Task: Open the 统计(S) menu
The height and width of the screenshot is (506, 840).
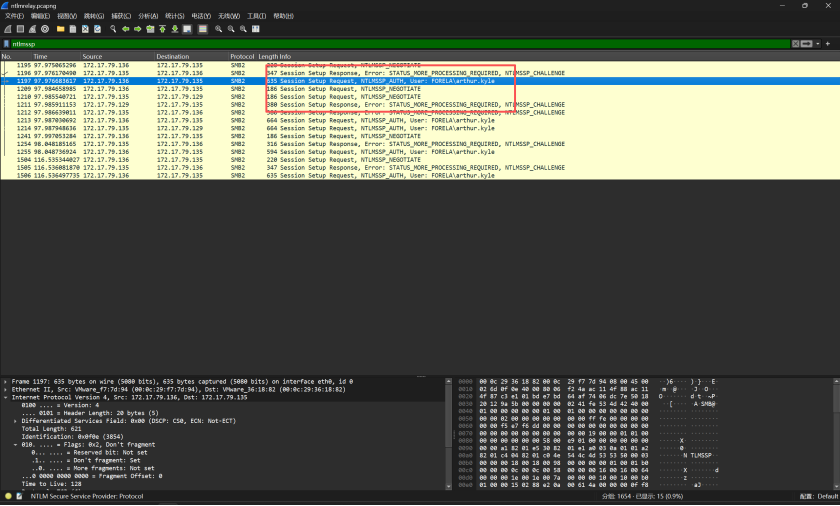Action: coord(174,16)
